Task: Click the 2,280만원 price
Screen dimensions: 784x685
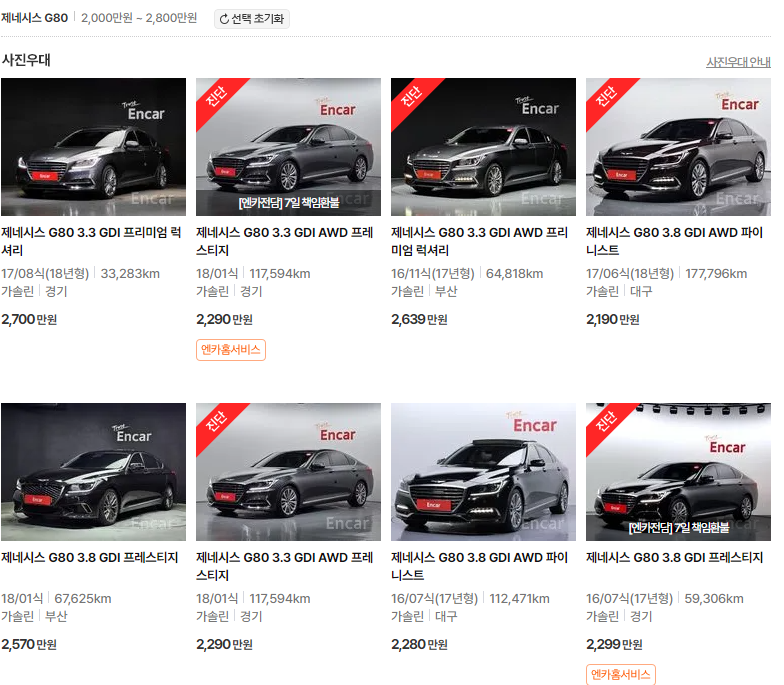Action: [x=419, y=644]
